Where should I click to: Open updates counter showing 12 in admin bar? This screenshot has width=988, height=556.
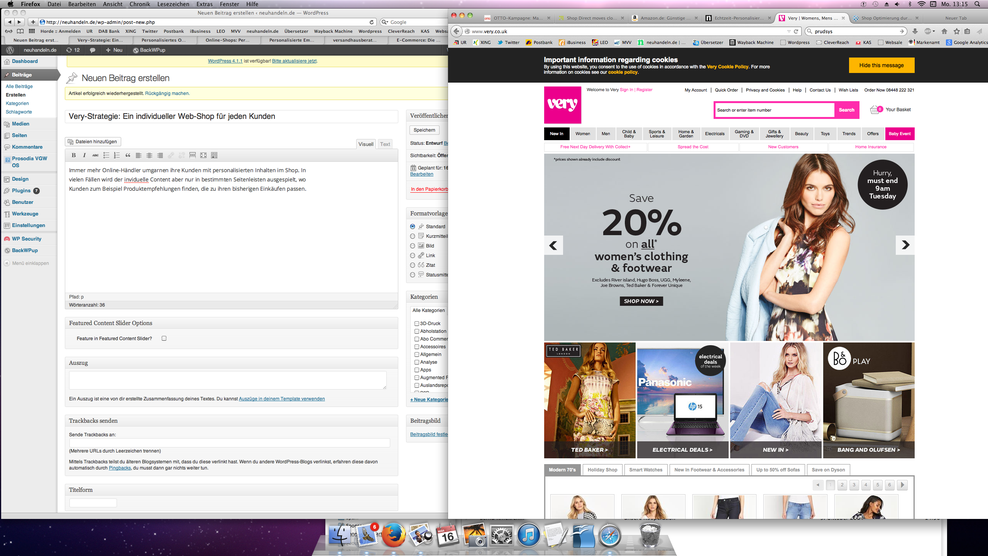(73, 50)
